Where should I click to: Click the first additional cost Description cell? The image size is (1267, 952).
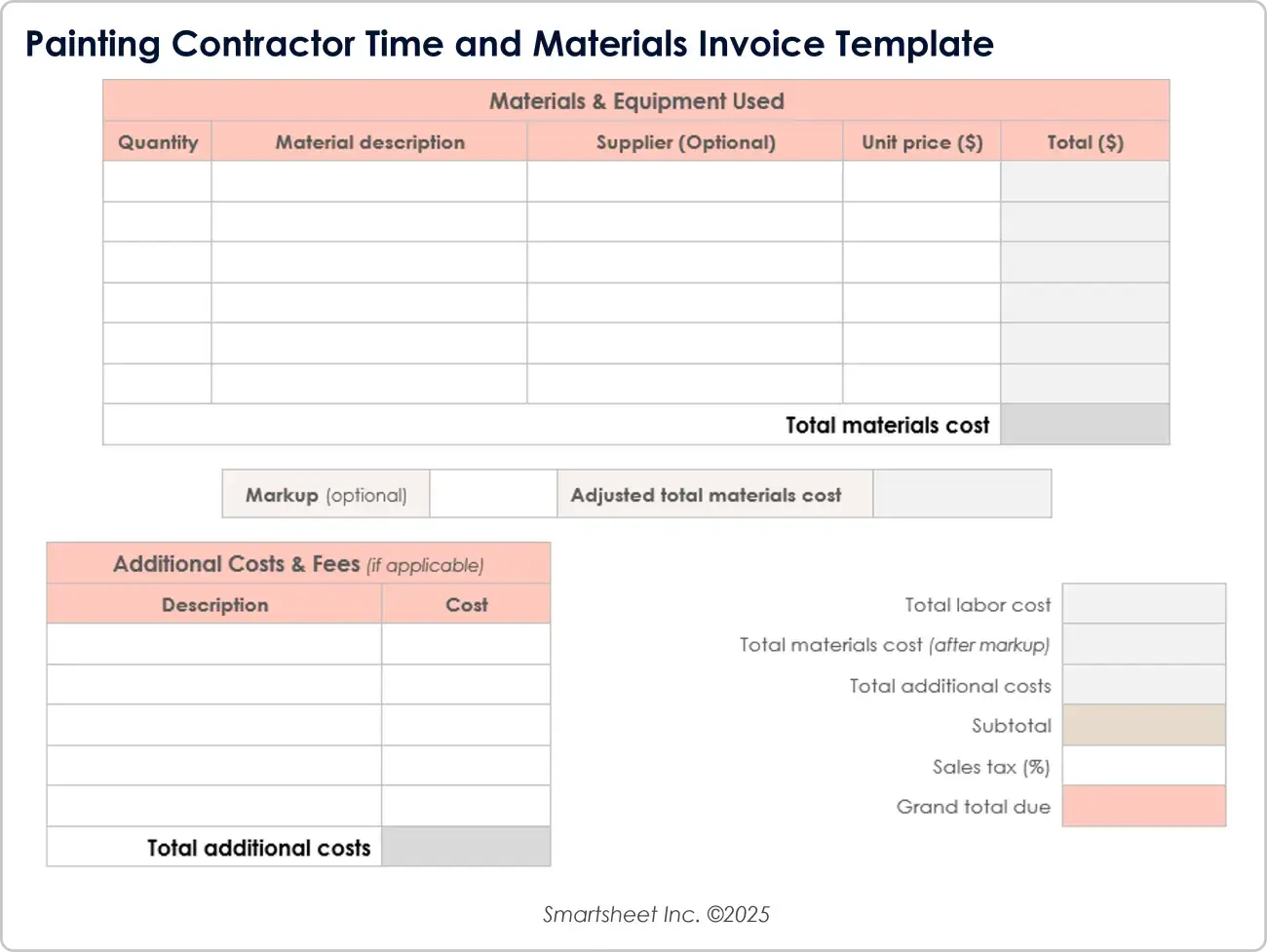click(214, 644)
